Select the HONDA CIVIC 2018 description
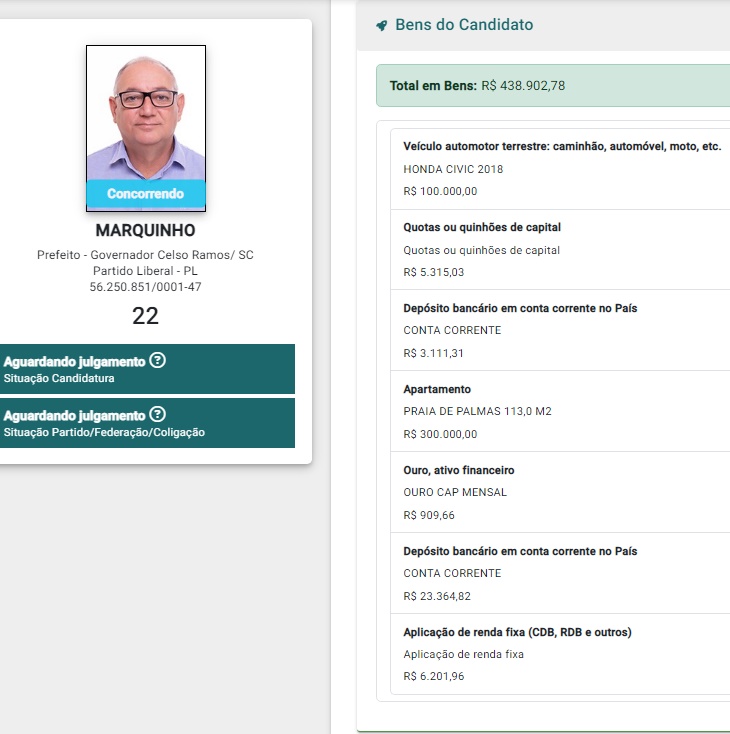This screenshot has width=730, height=734. (453, 169)
